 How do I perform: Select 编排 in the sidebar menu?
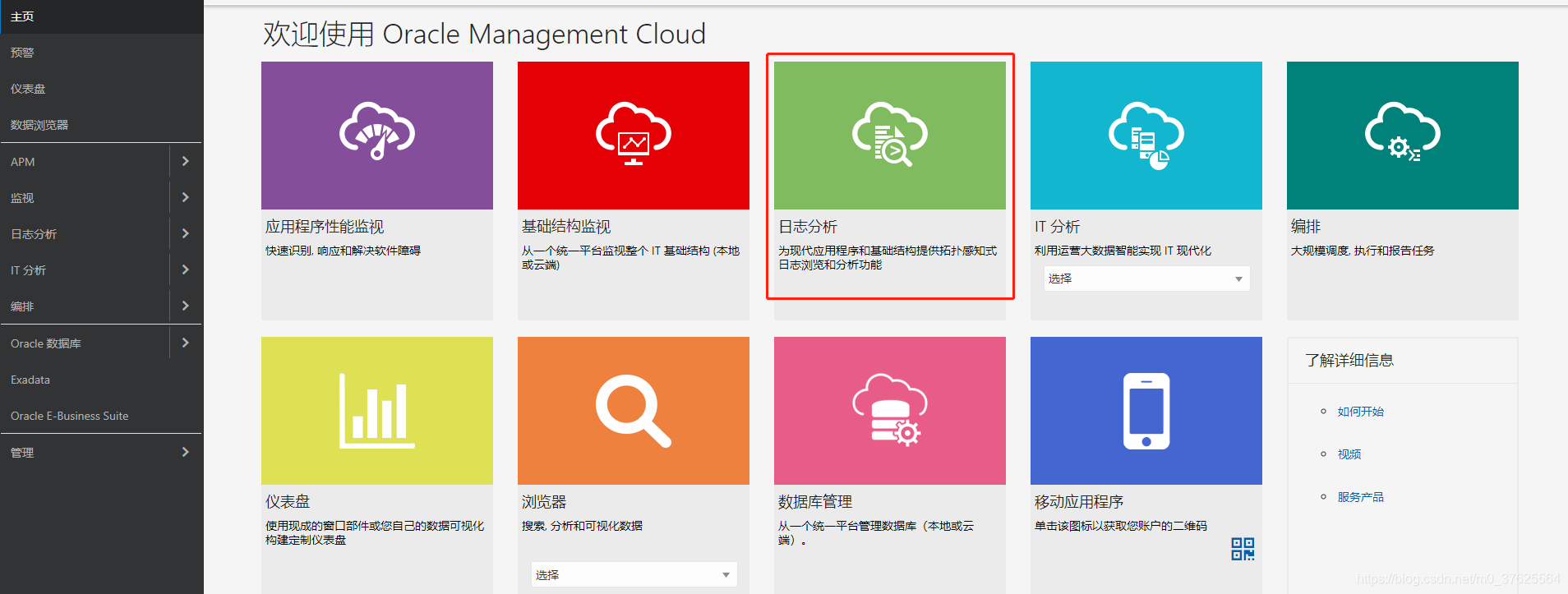tap(22, 306)
